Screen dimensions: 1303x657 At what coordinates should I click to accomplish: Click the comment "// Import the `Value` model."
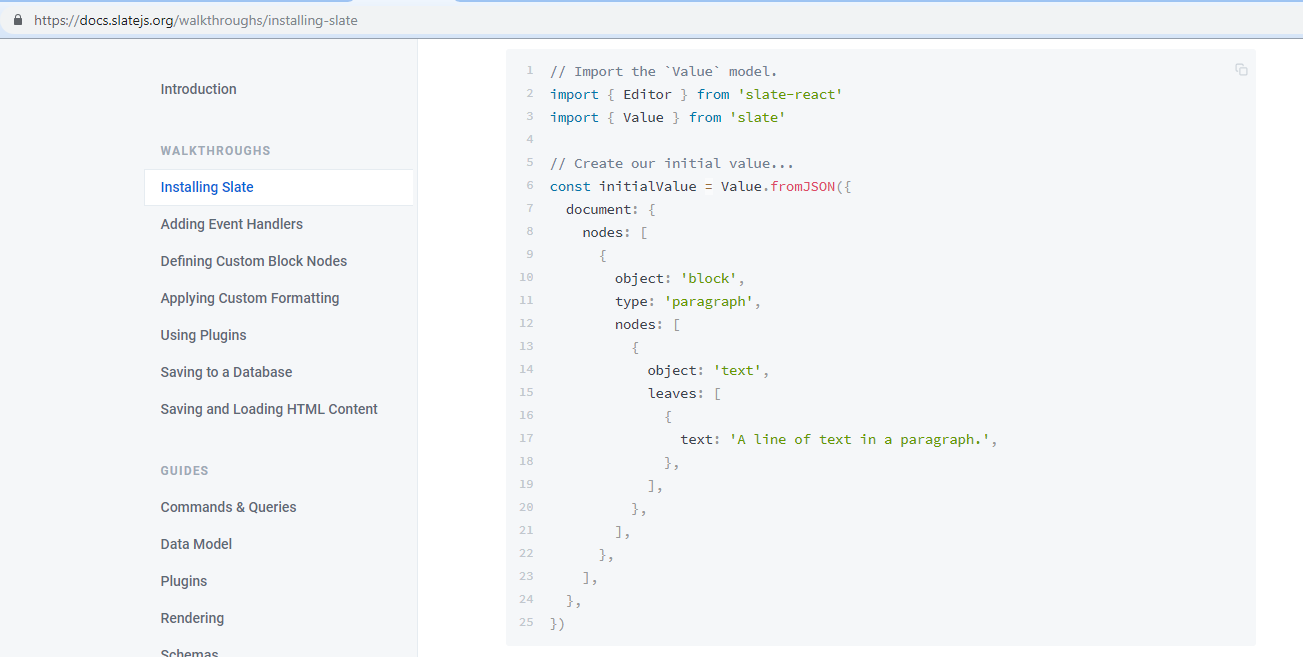pyautogui.click(x=663, y=71)
